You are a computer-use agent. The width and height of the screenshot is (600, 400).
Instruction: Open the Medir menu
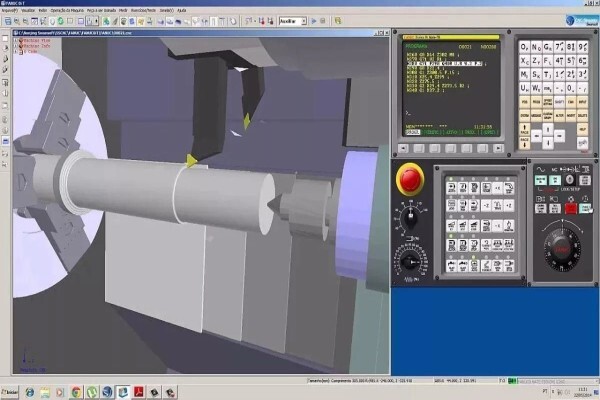tap(123, 11)
